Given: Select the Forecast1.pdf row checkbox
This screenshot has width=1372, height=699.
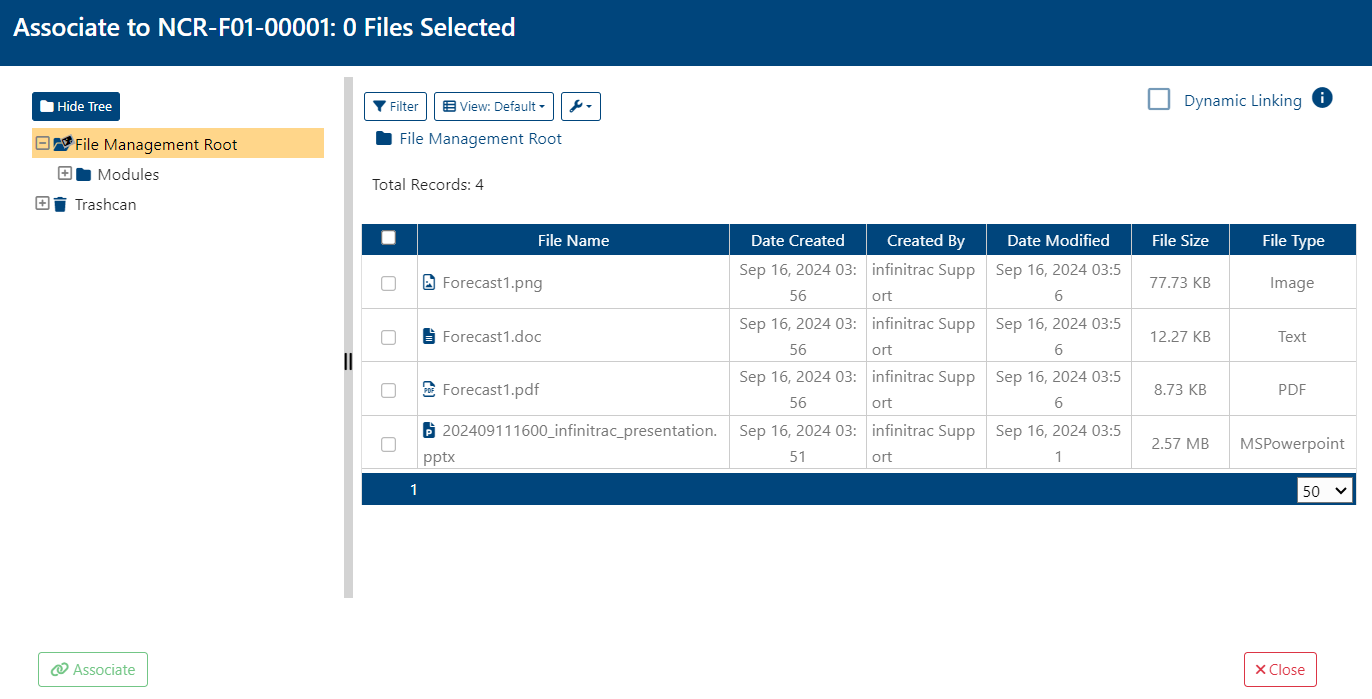Looking at the screenshot, I should pyautogui.click(x=389, y=391).
